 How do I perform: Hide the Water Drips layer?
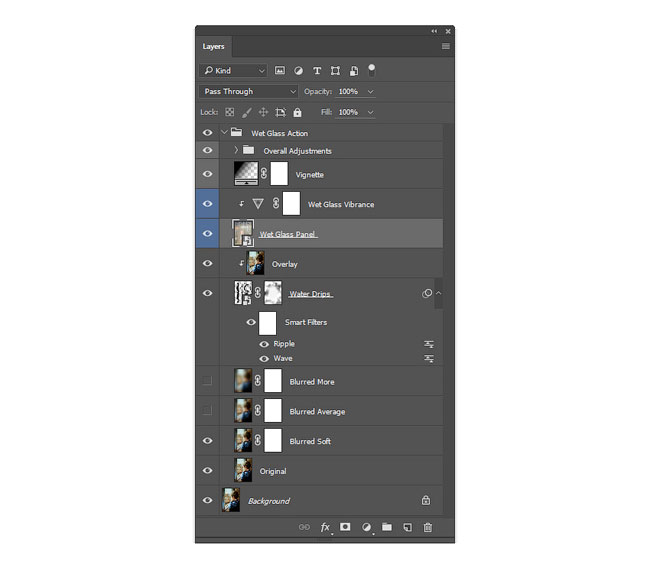tap(207, 293)
